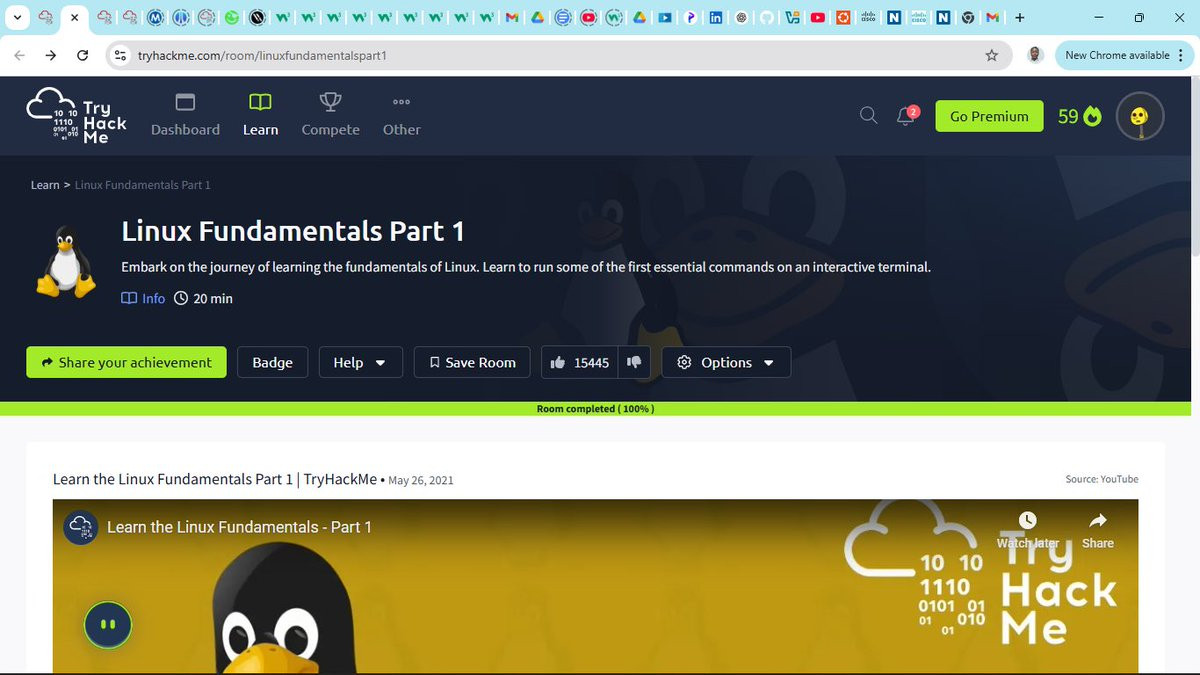Click the 59 streak flame icon

[x=1092, y=117]
